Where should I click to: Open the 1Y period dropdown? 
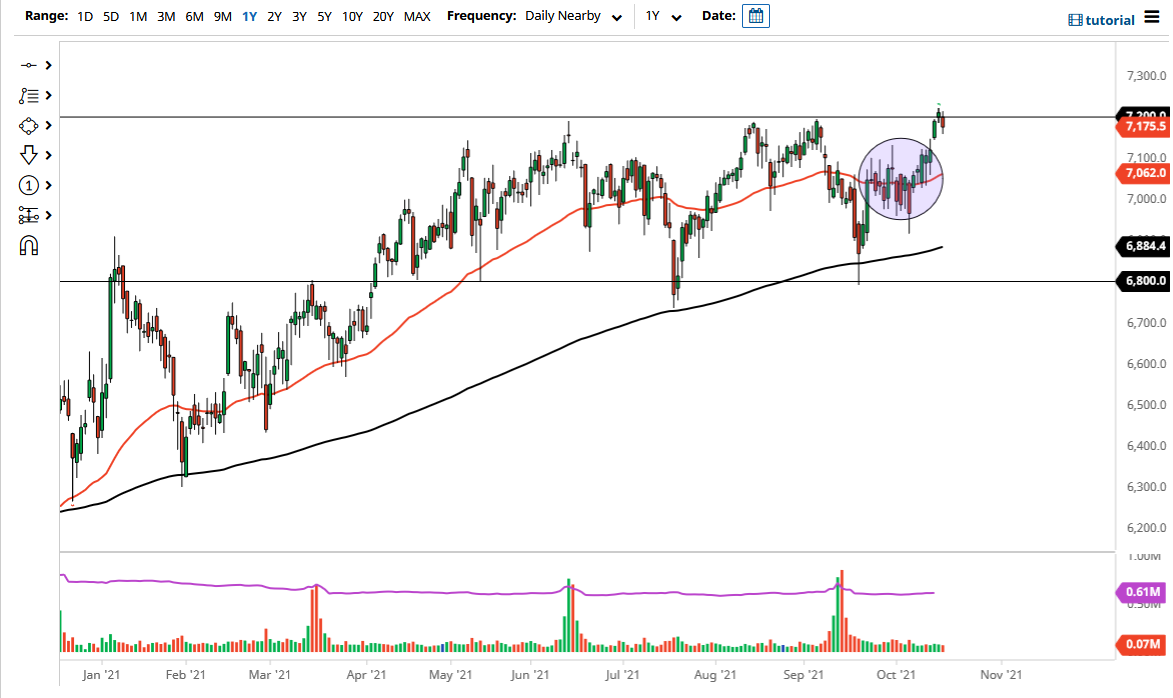coord(665,16)
